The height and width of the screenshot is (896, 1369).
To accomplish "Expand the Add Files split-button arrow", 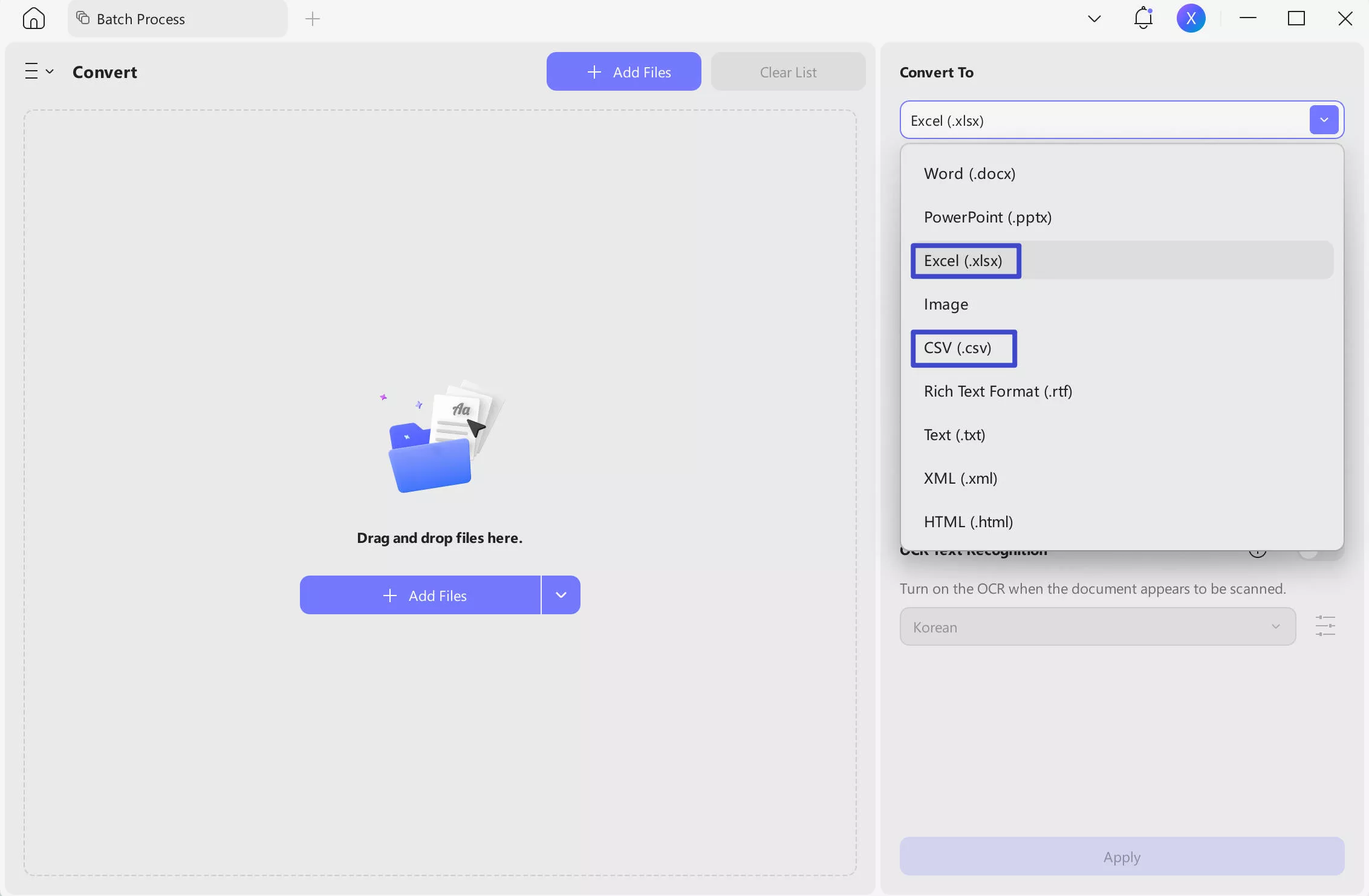I will (x=561, y=595).
